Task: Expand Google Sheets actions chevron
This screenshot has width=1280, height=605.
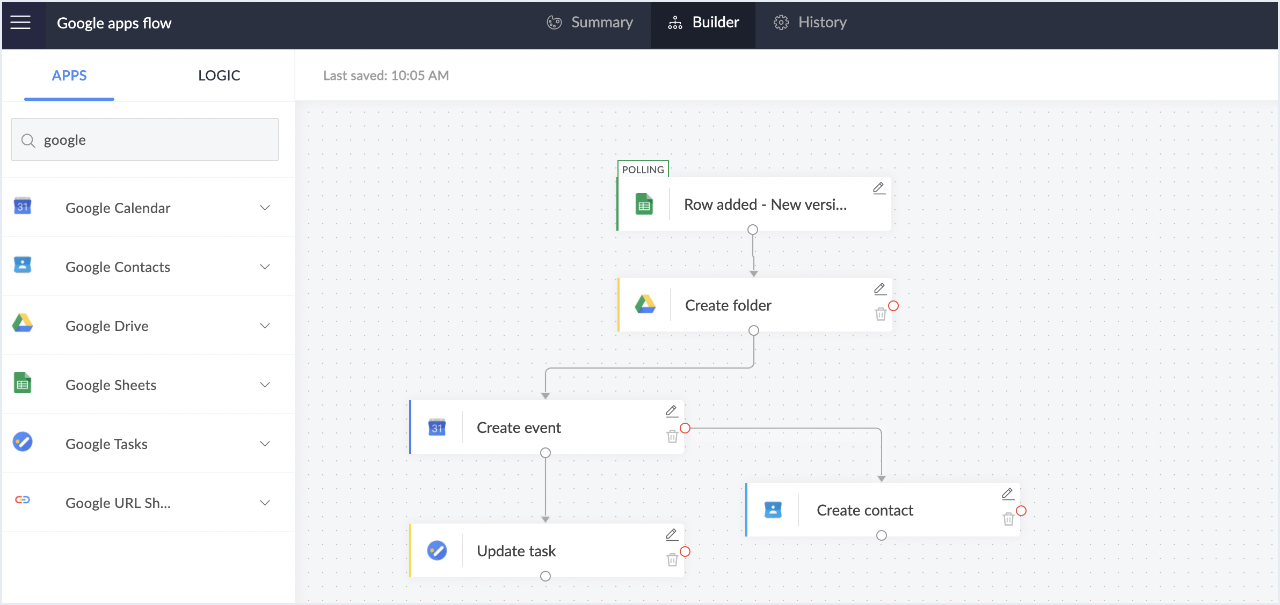Action: 265,385
